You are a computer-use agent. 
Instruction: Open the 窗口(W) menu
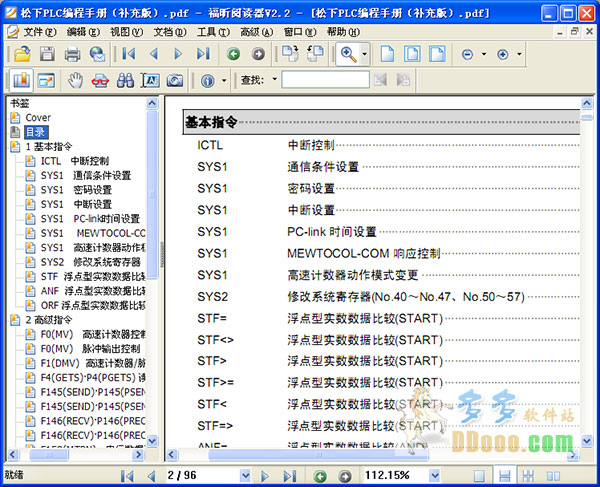tap(300, 32)
